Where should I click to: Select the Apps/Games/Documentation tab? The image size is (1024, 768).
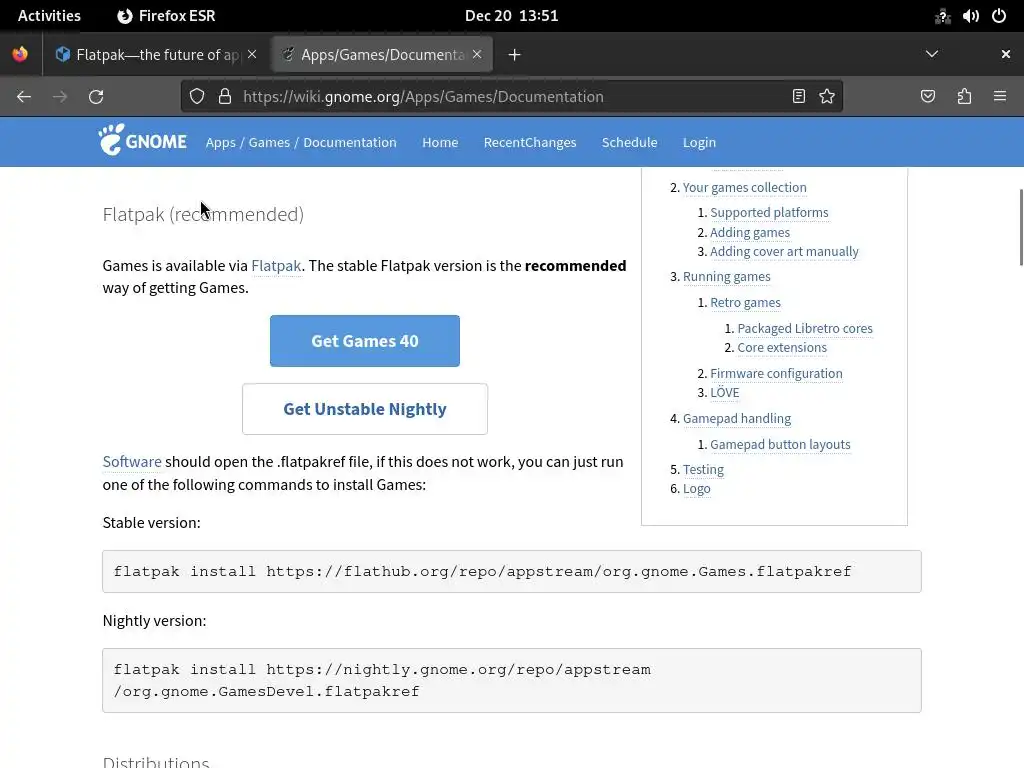click(x=382, y=54)
